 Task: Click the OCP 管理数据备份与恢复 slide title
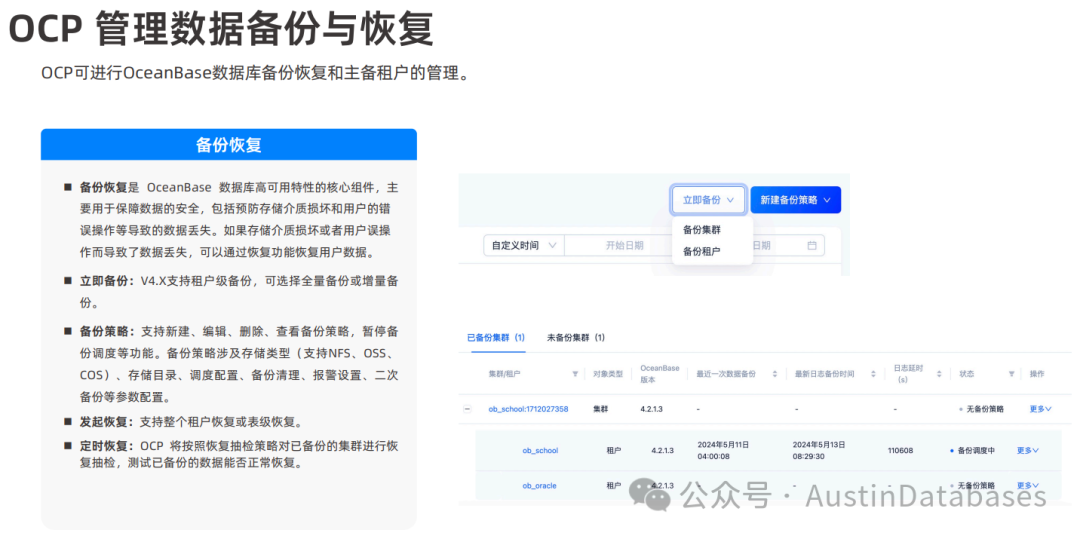[221, 28]
